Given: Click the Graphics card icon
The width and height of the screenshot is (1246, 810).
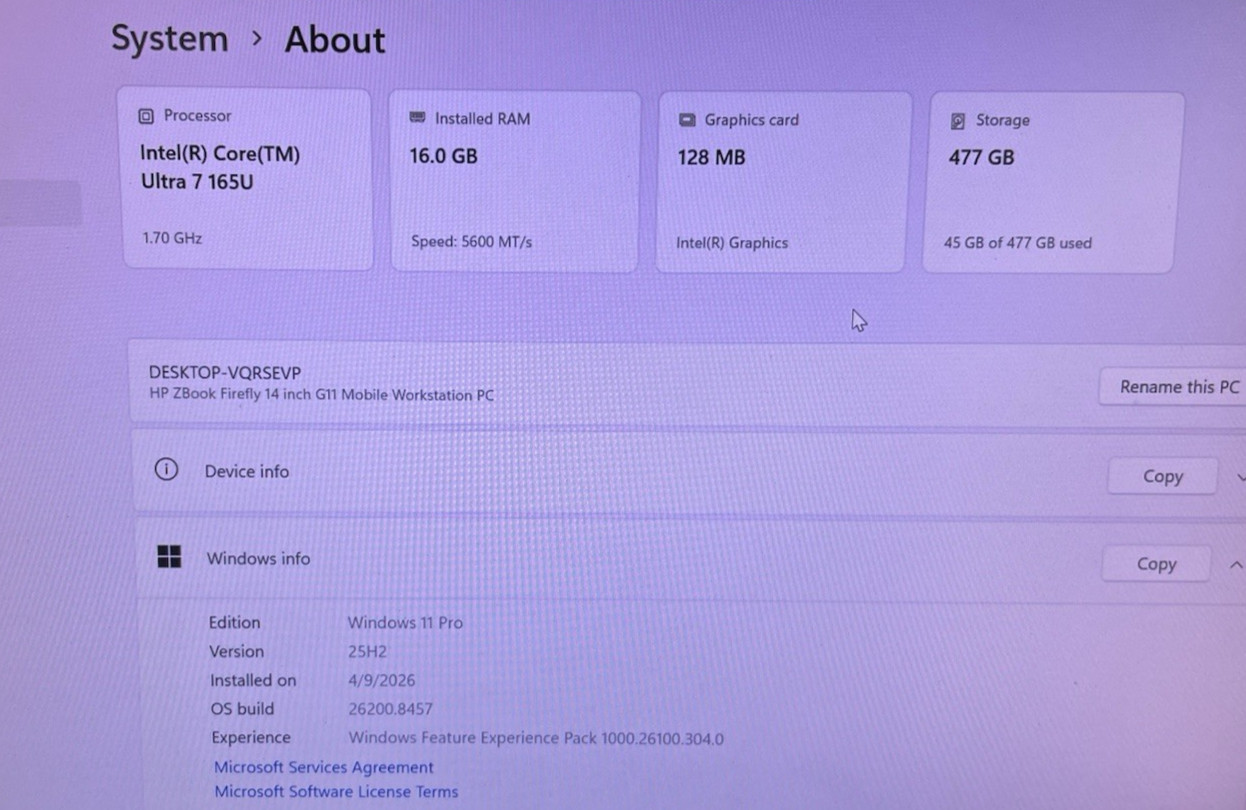Looking at the screenshot, I should point(687,120).
